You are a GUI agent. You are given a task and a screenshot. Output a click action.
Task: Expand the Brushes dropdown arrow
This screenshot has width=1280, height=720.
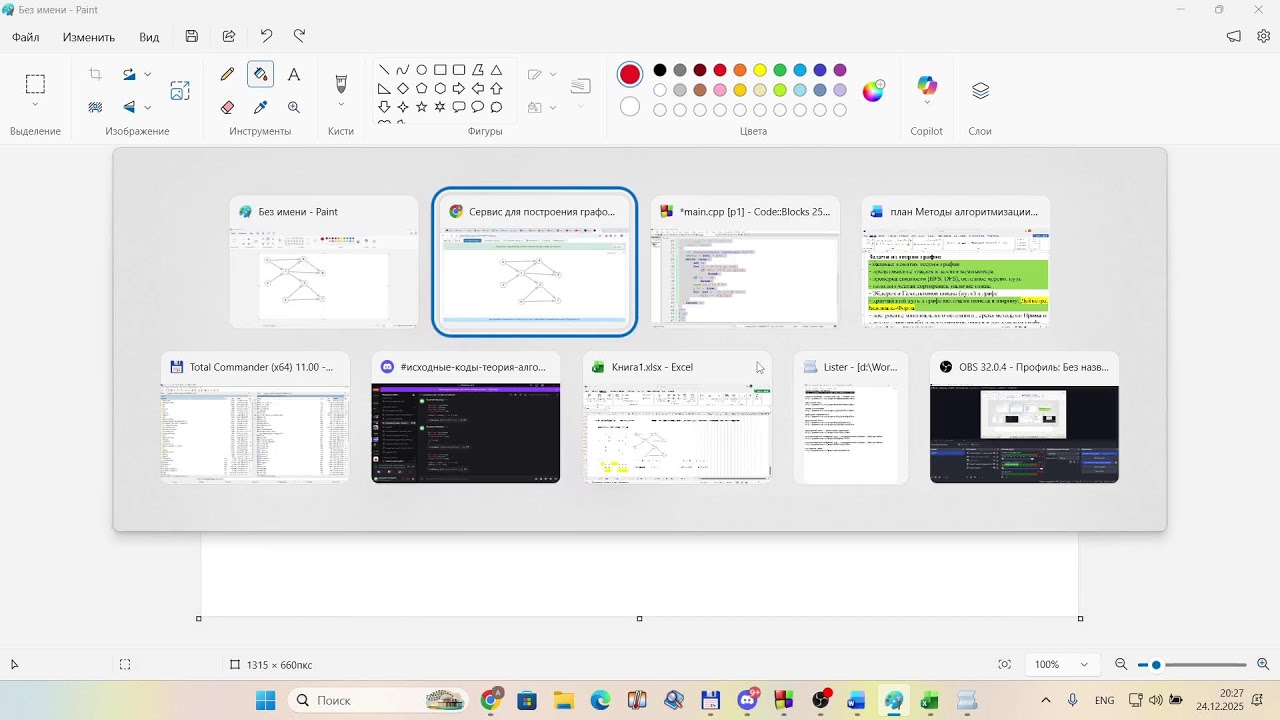341,105
